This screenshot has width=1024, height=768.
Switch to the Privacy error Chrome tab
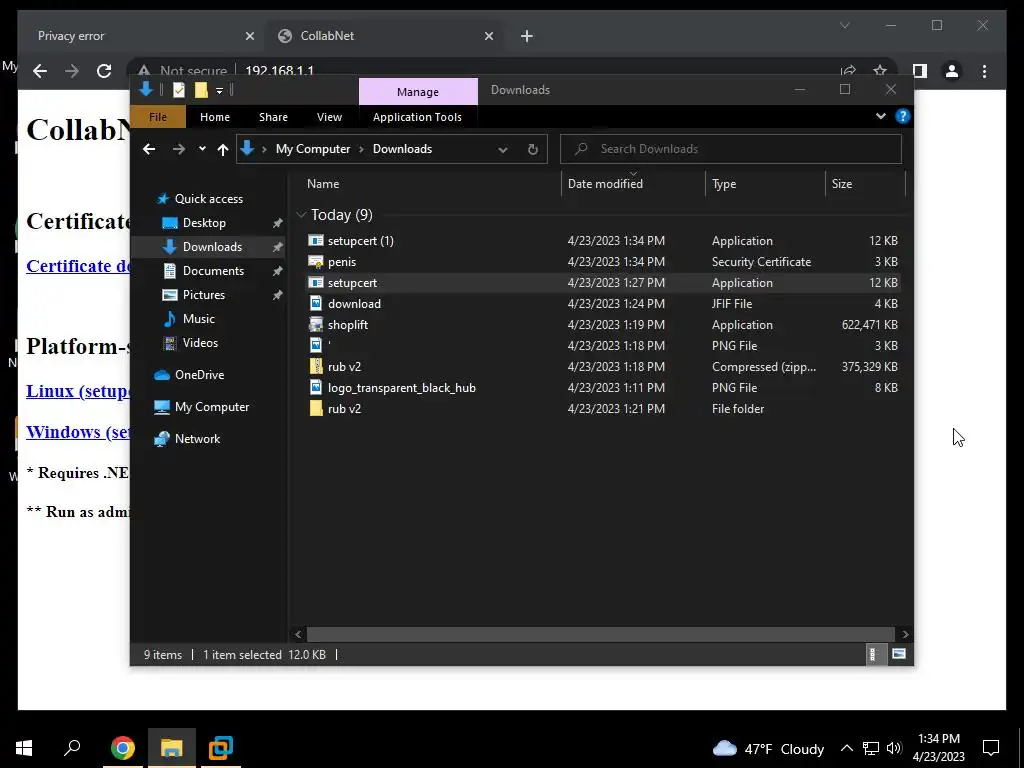point(139,36)
